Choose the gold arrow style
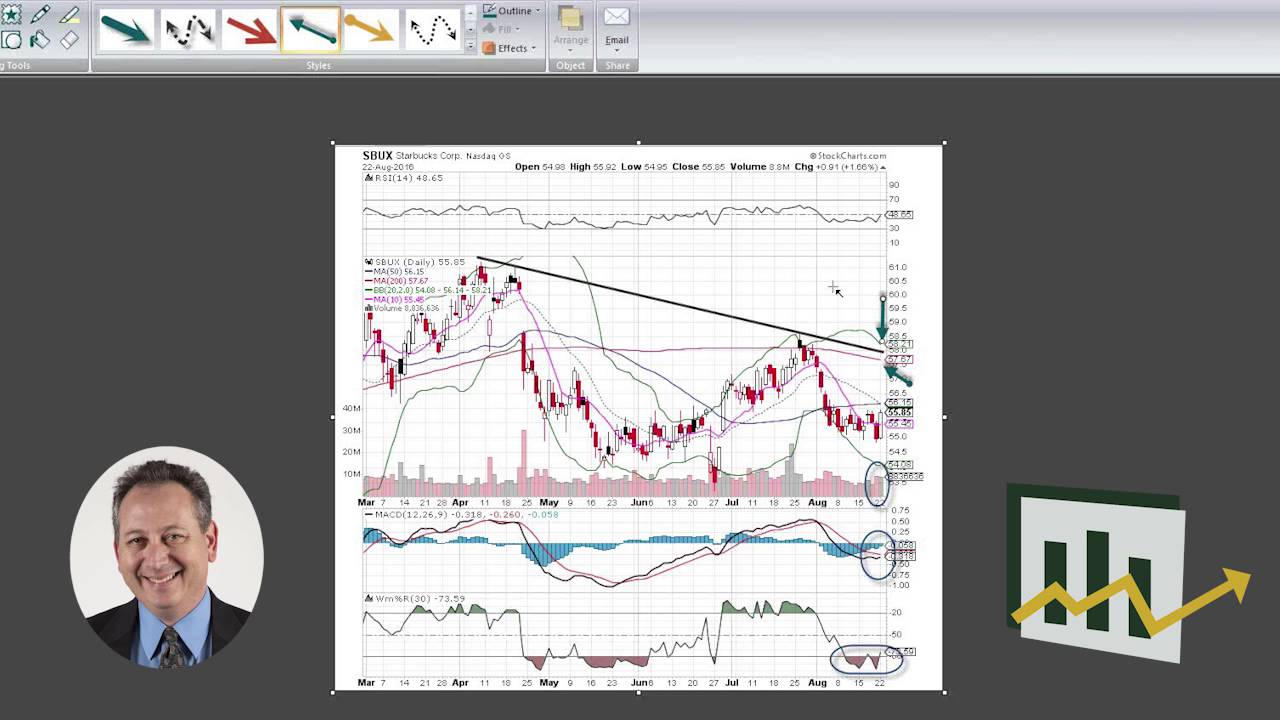1280x720 pixels. 371,29
